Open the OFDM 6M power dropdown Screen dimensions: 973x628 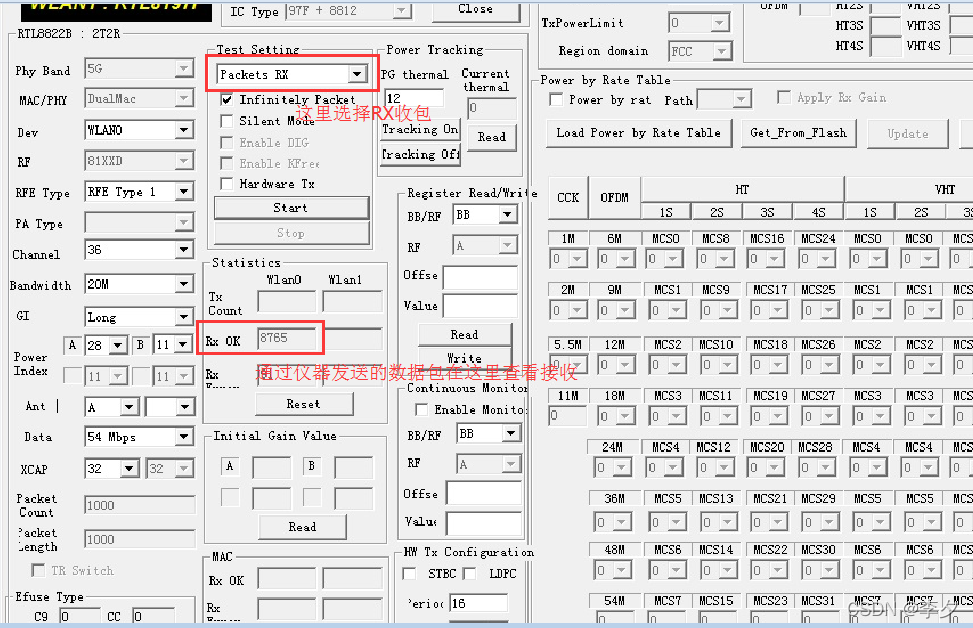(625, 259)
